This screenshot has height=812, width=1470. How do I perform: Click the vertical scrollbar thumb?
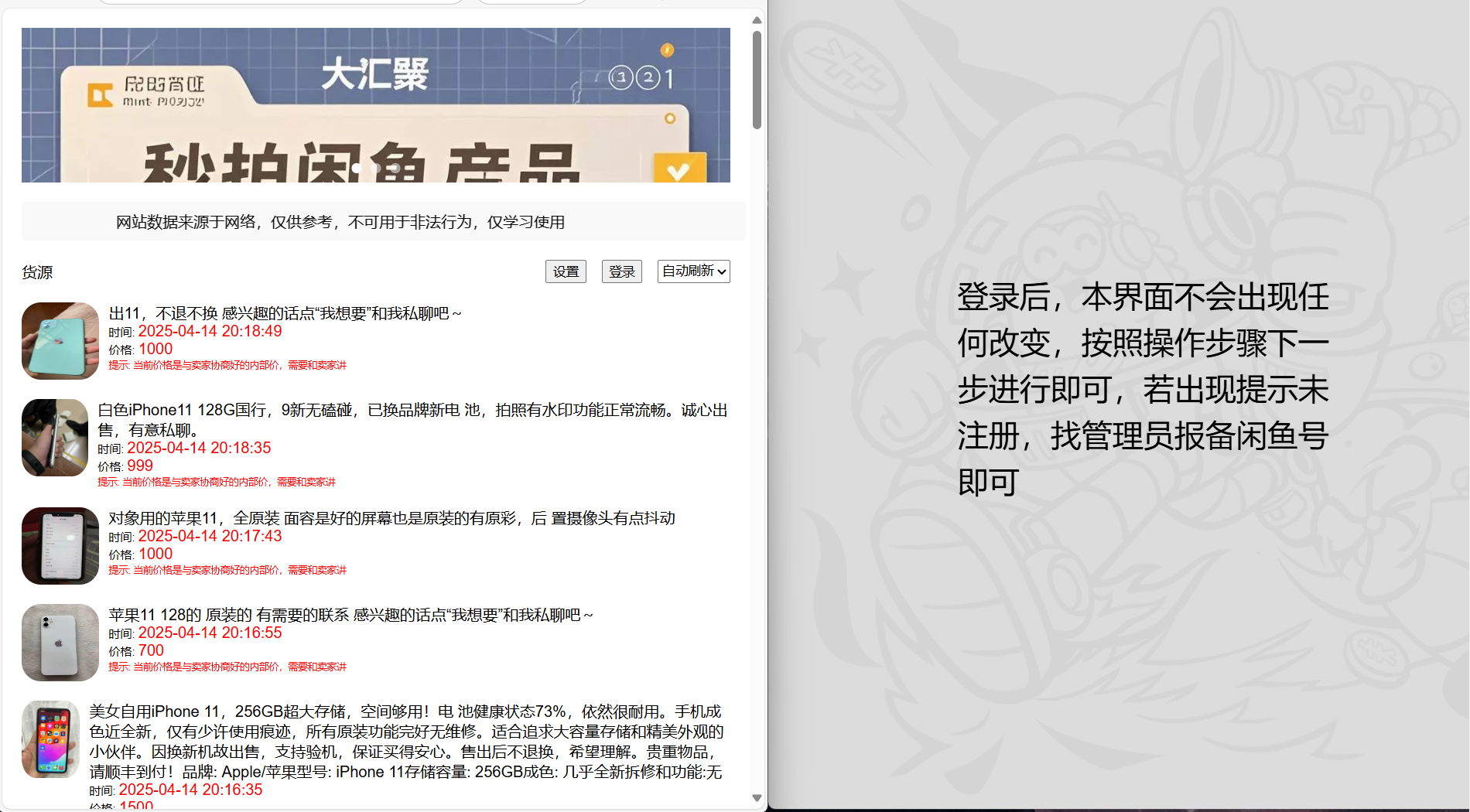click(x=757, y=80)
